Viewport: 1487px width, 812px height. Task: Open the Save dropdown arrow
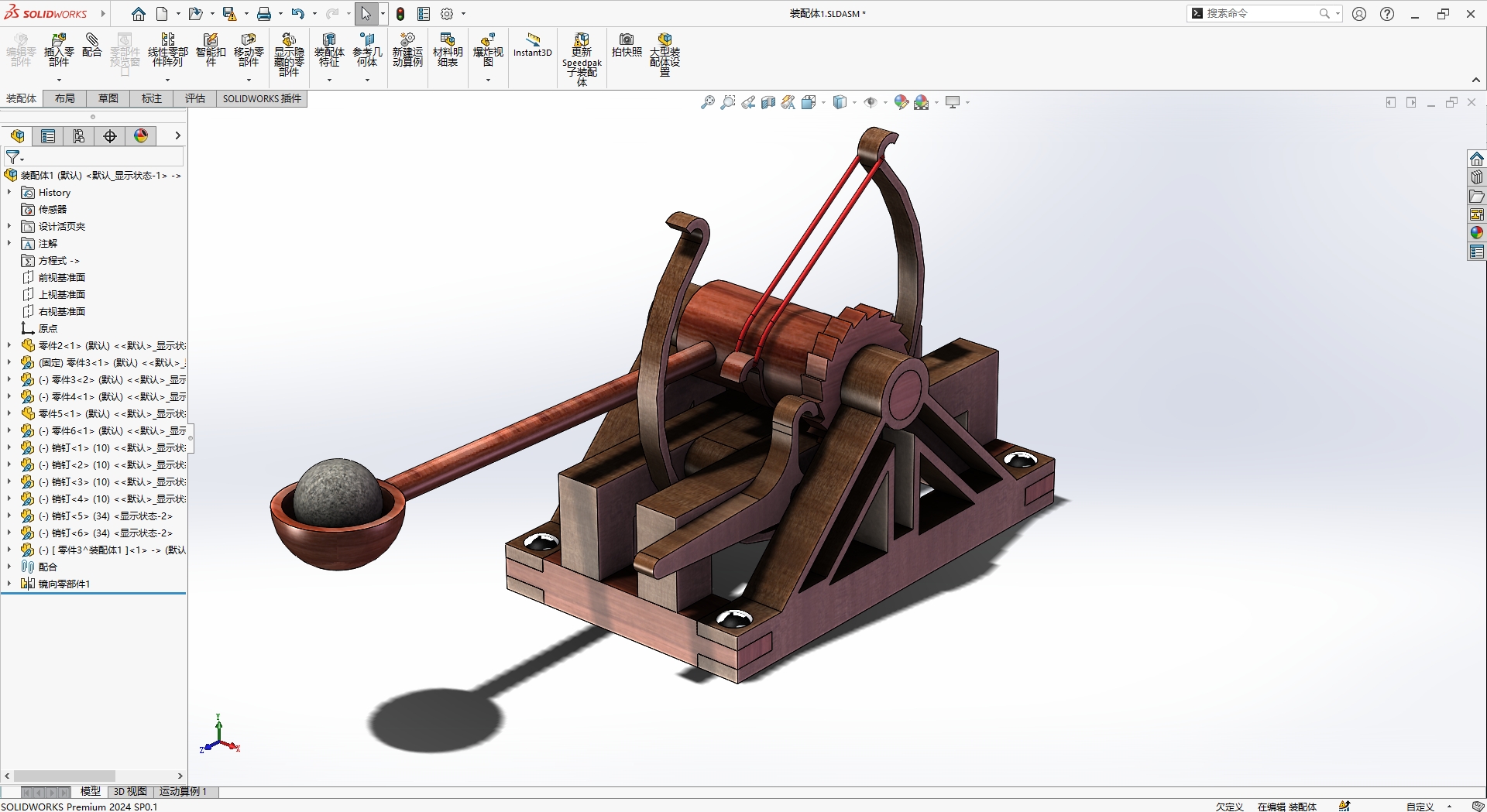pos(246,14)
